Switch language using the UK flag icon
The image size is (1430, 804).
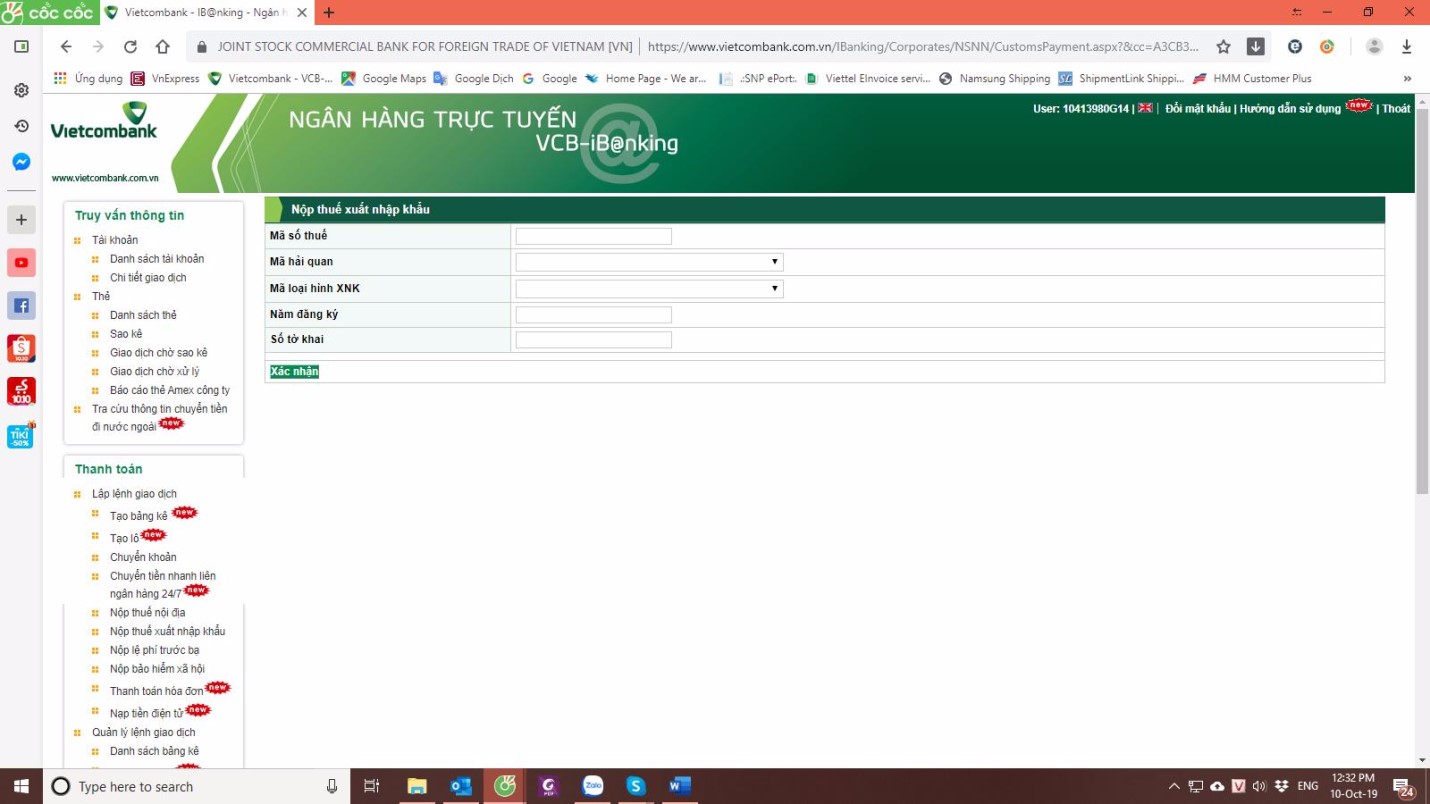(x=1145, y=108)
